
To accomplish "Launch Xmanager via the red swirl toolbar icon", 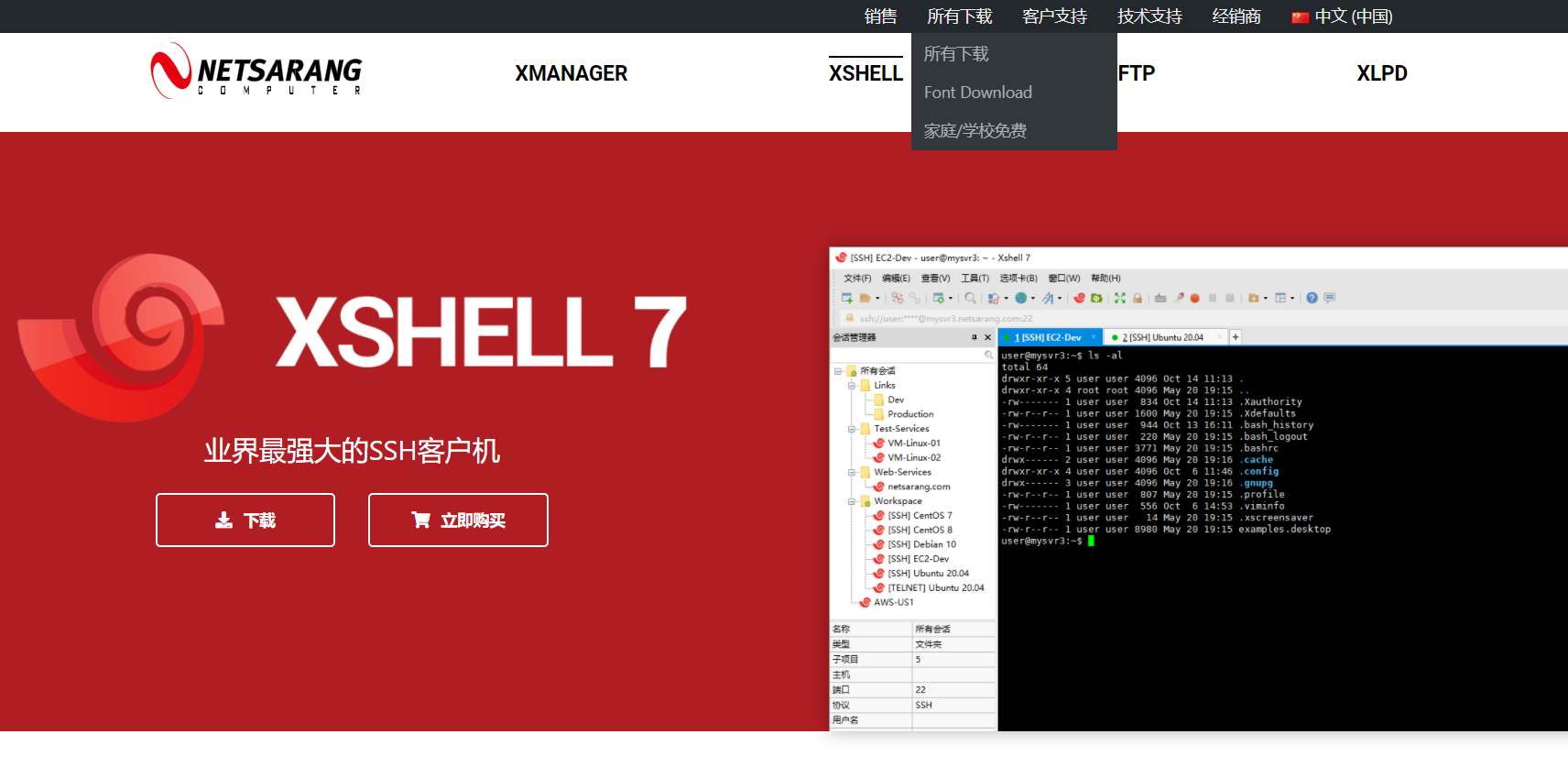I will (x=1080, y=298).
